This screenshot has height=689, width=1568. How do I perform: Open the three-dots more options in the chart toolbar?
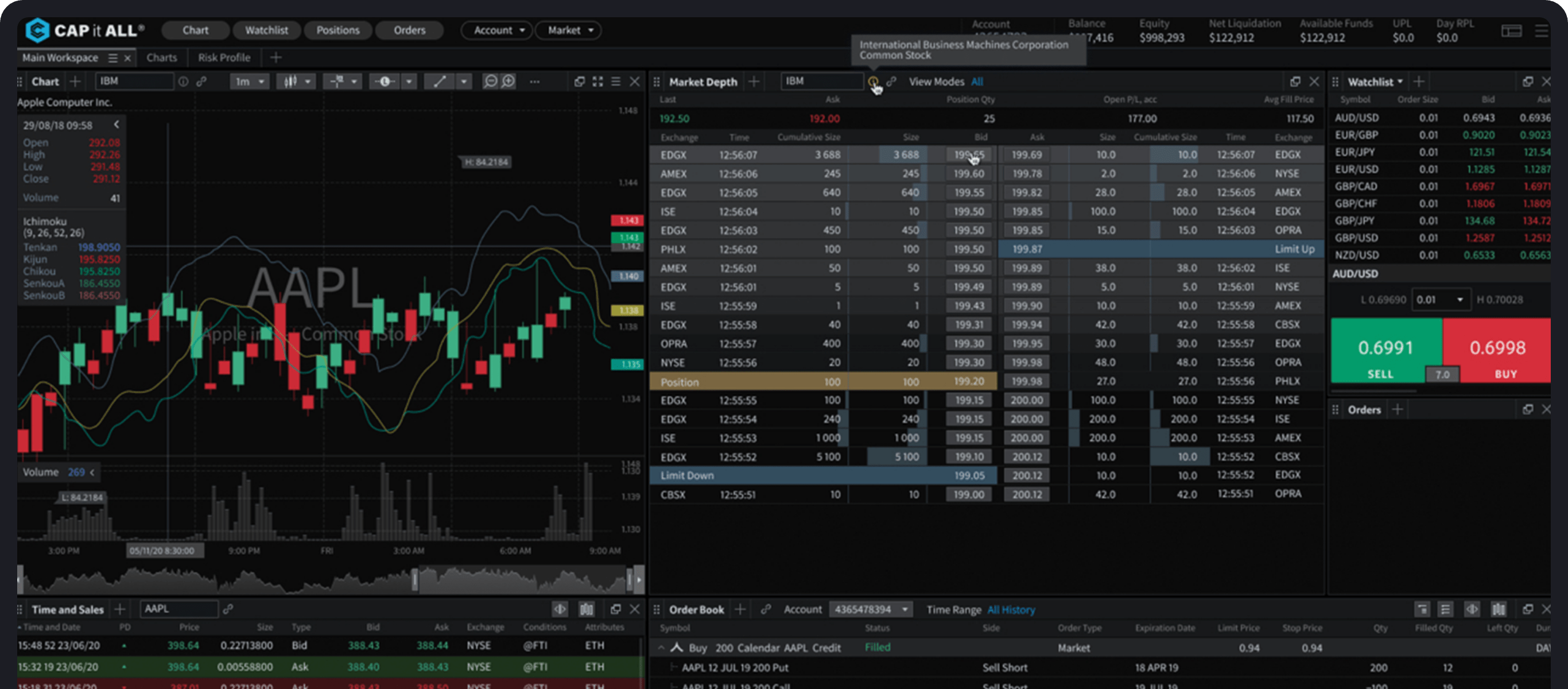point(534,82)
